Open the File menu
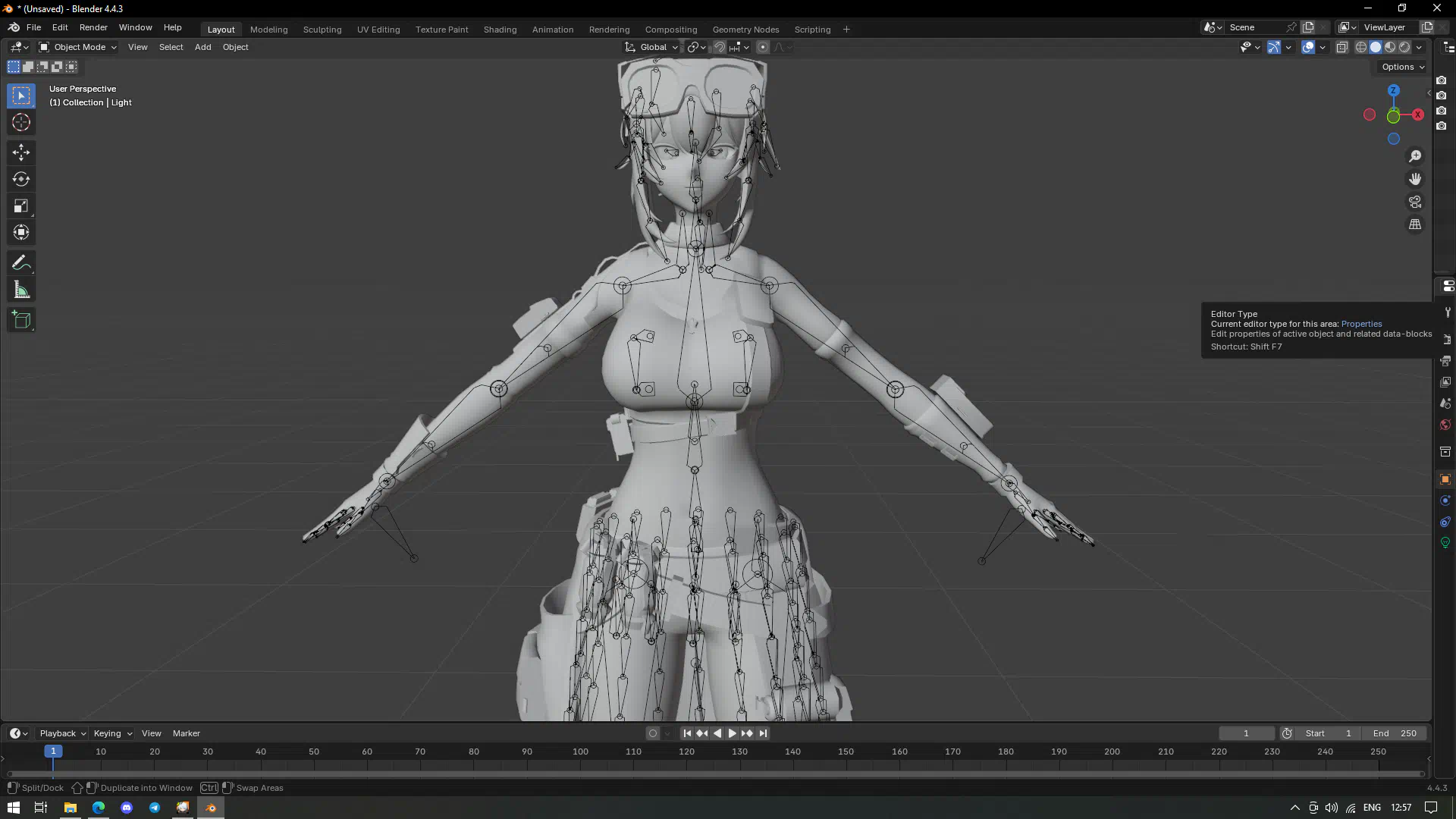The height and width of the screenshot is (819, 1456). [x=33, y=27]
